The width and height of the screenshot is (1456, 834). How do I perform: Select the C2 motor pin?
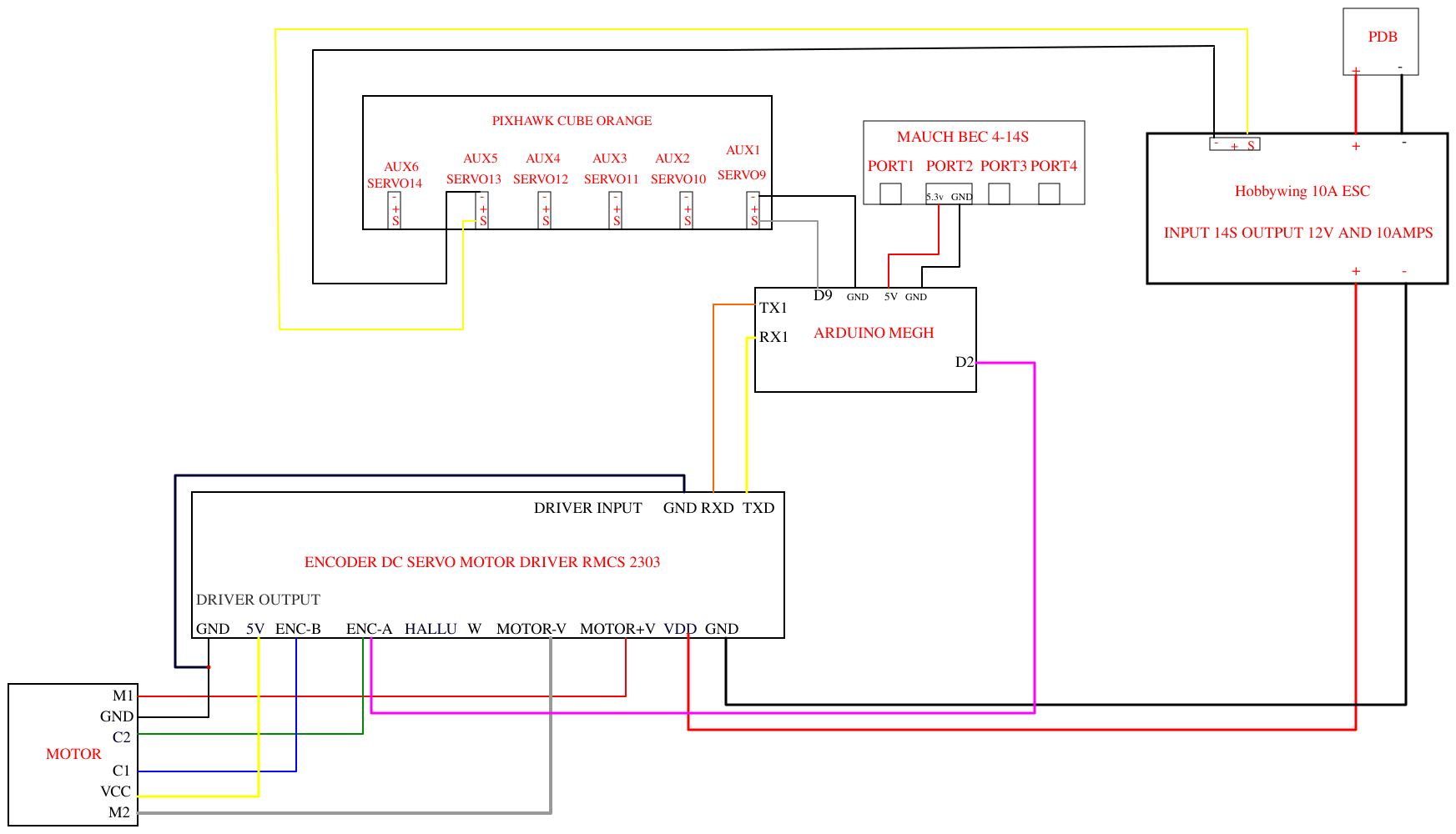[122, 737]
